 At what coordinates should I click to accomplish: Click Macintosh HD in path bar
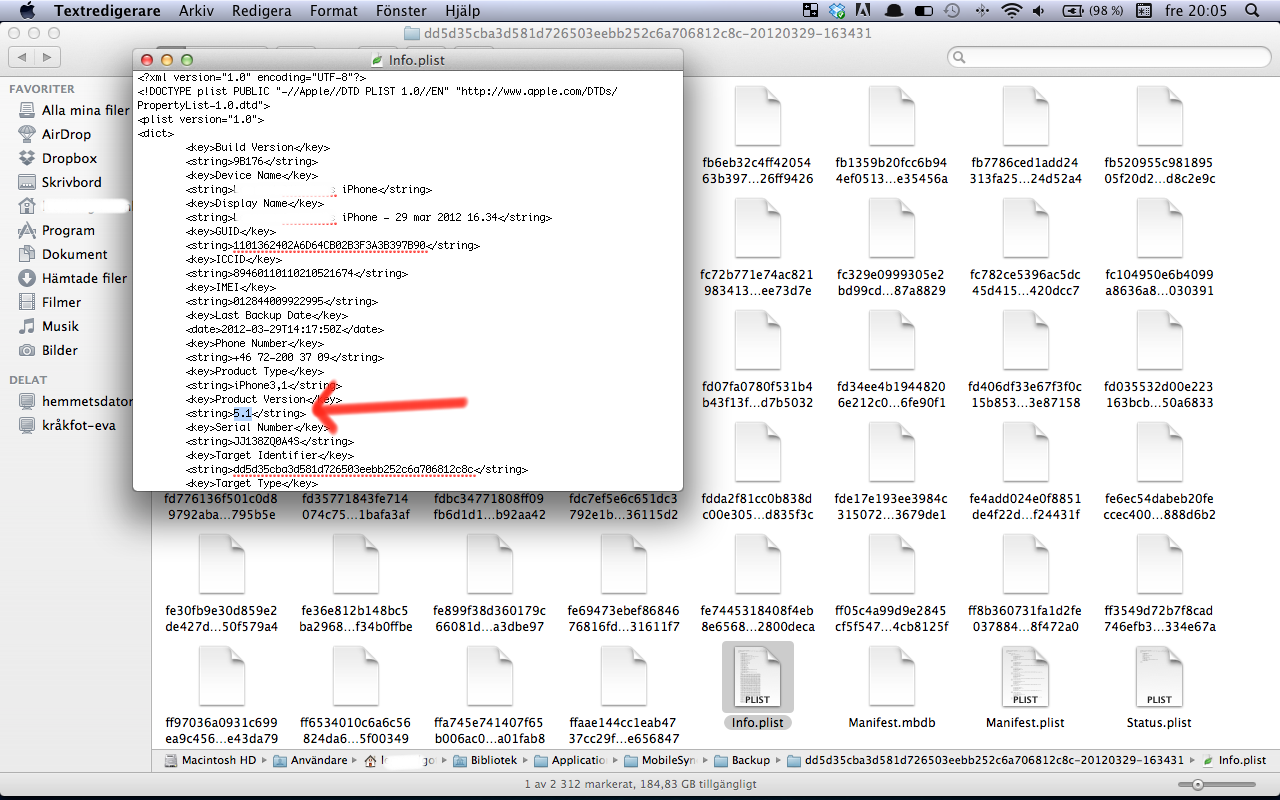tap(210, 760)
